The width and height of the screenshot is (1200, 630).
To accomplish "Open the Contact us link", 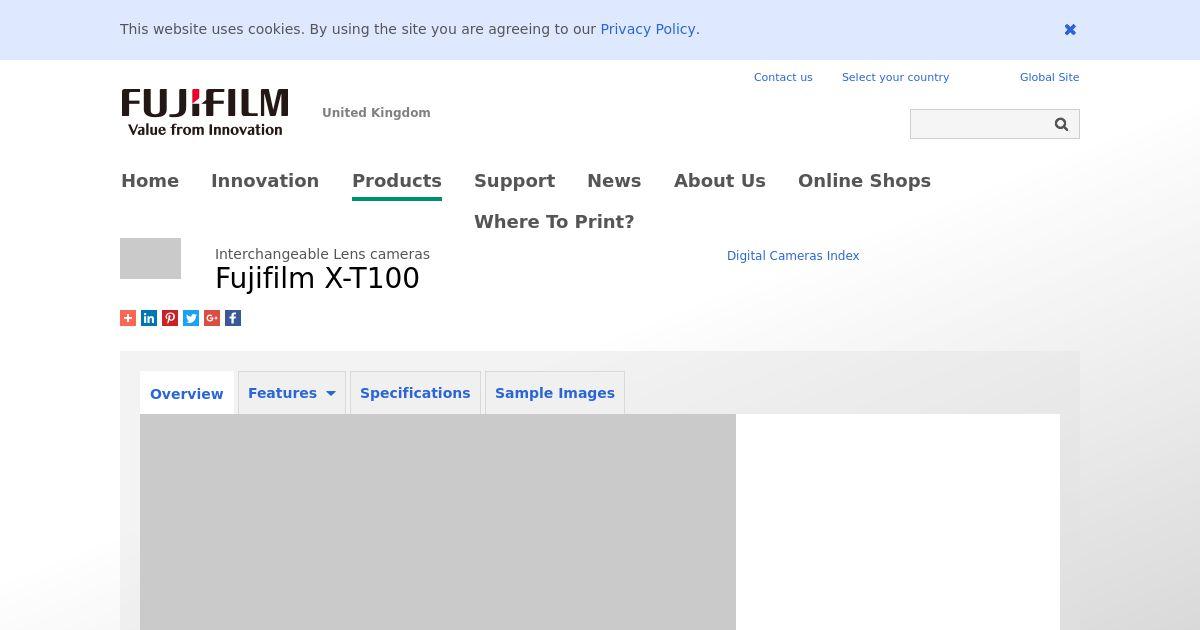I will 783,77.
